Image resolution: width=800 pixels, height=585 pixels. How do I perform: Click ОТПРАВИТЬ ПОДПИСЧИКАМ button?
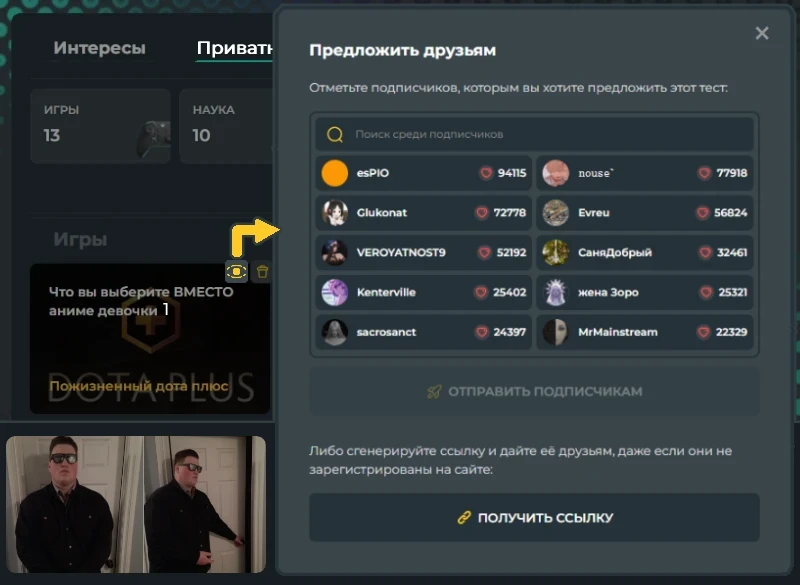point(534,391)
